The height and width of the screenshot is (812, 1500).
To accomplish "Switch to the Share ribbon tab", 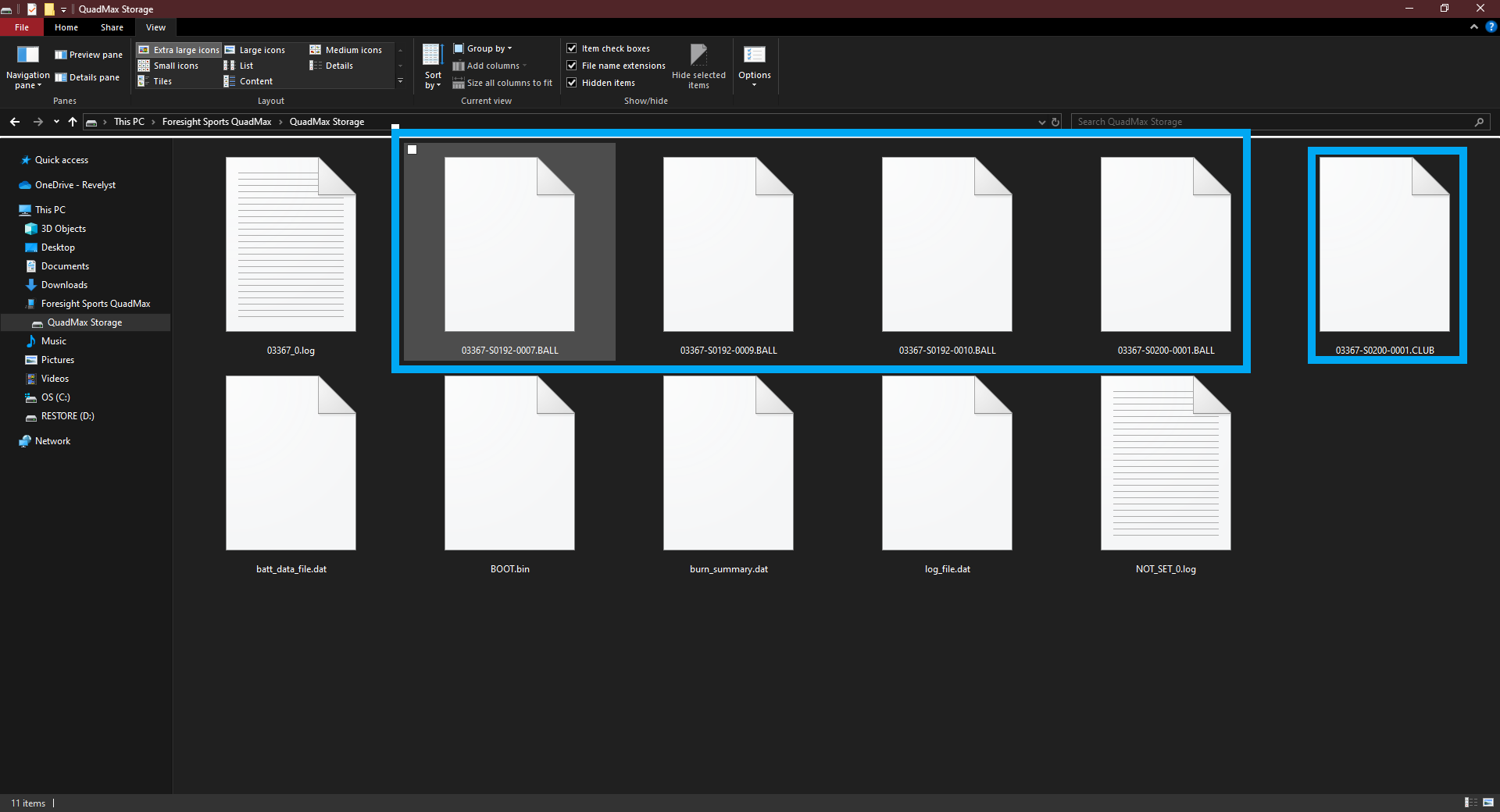I will (x=112, y=27).
